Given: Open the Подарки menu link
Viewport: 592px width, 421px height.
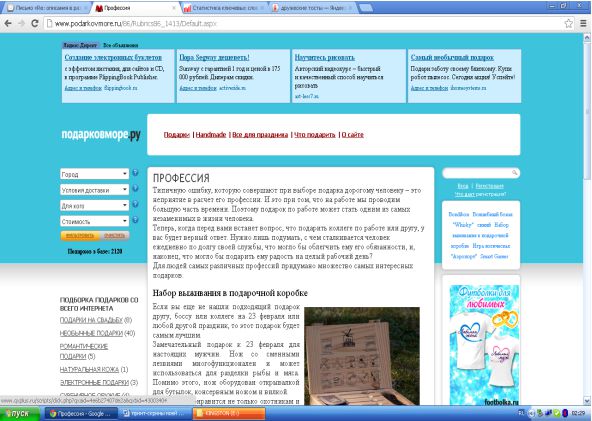Looking at the screenshot, I should point(176,135).
